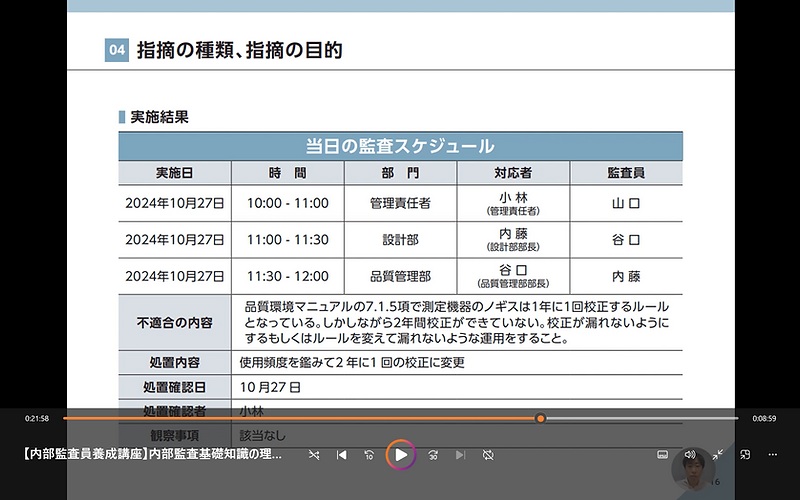Click the heading 指摘の種類、指摘の目的

239,50
